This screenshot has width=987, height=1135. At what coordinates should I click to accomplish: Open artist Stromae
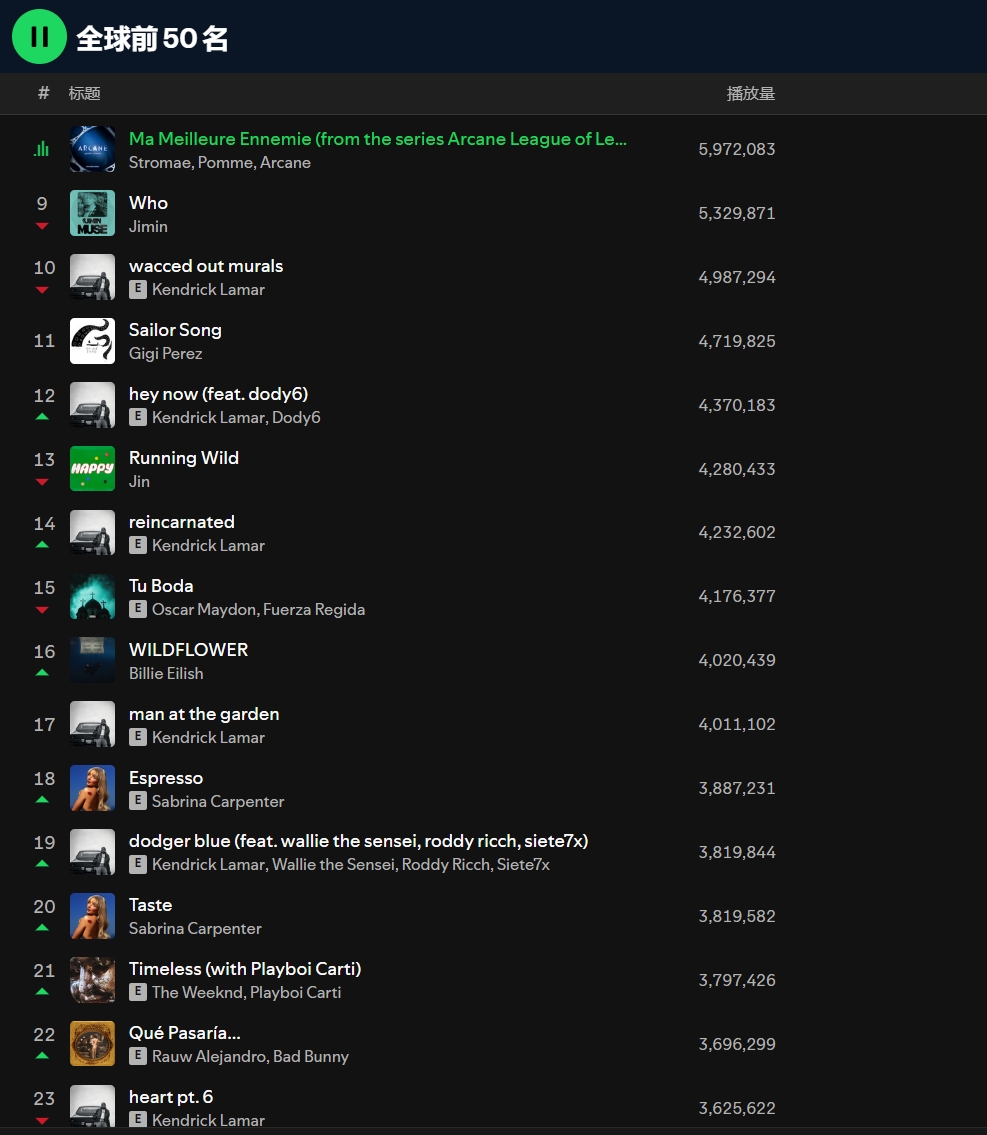pyautogui.click(x=160, y=162)
